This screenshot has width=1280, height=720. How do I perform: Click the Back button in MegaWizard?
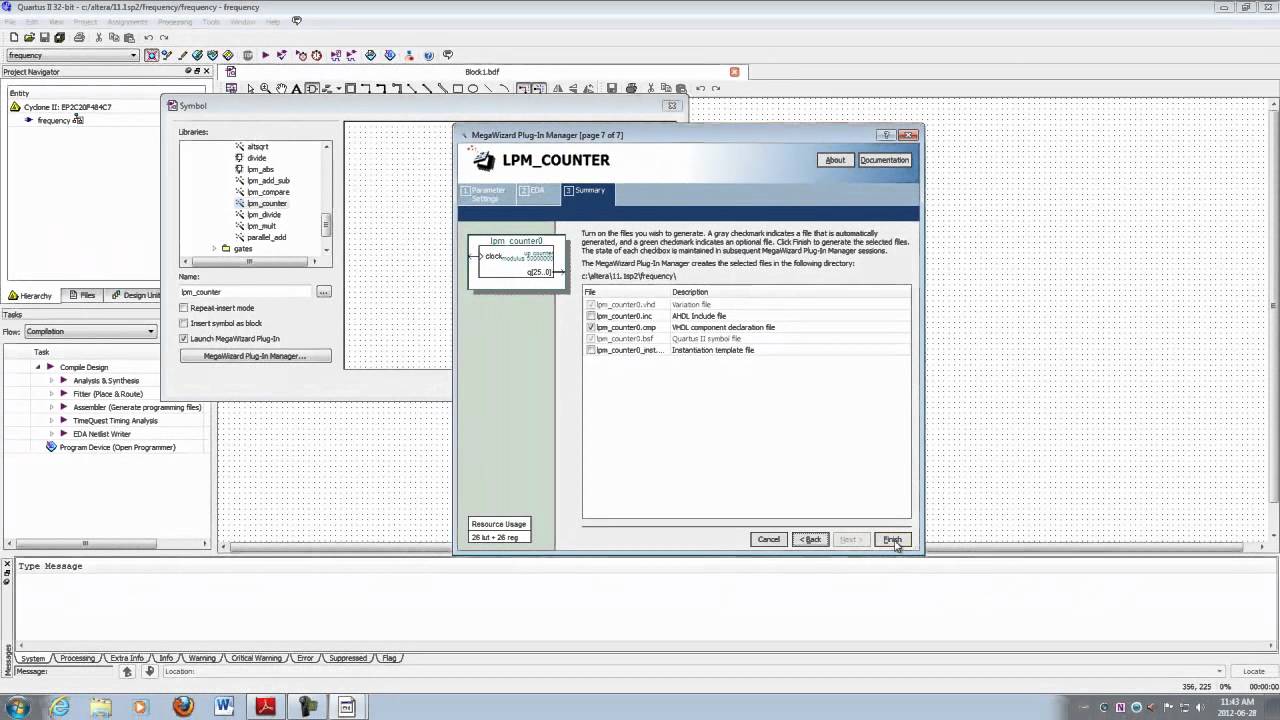810,539
